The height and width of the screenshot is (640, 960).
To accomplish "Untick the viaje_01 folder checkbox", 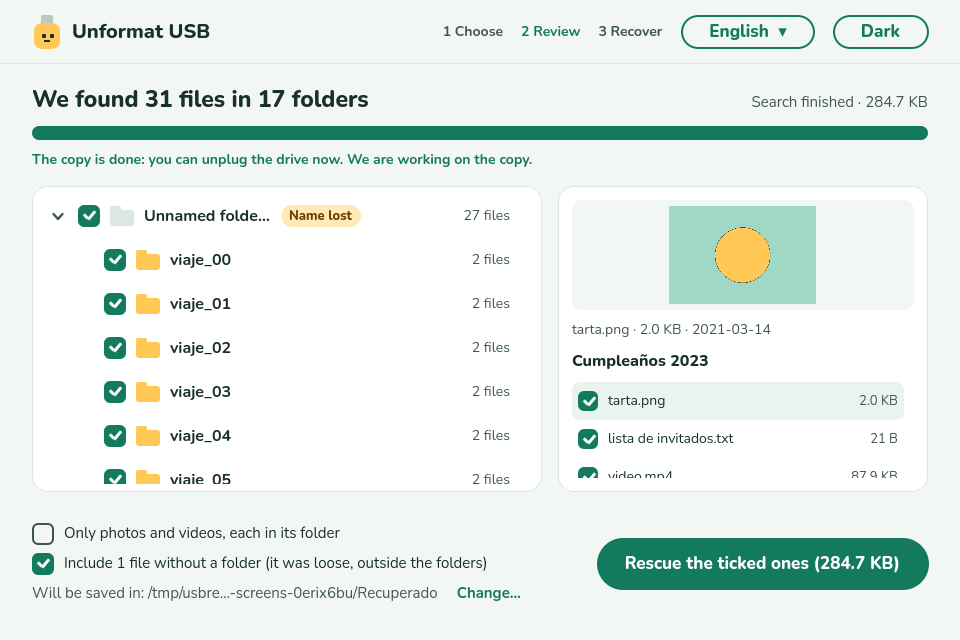I will 115,304.
